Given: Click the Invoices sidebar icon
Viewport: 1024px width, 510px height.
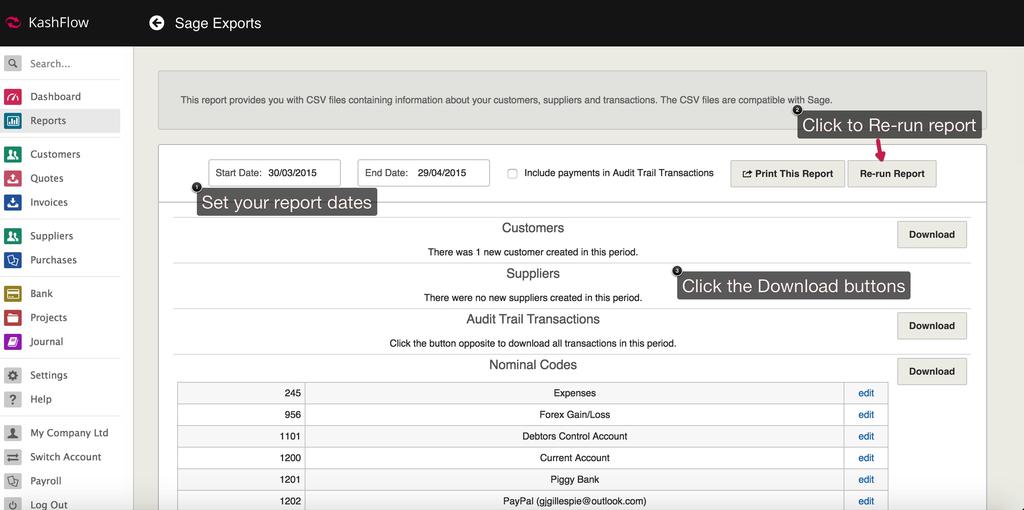Looking at the screenshot, I should click(x=13, y=203).
